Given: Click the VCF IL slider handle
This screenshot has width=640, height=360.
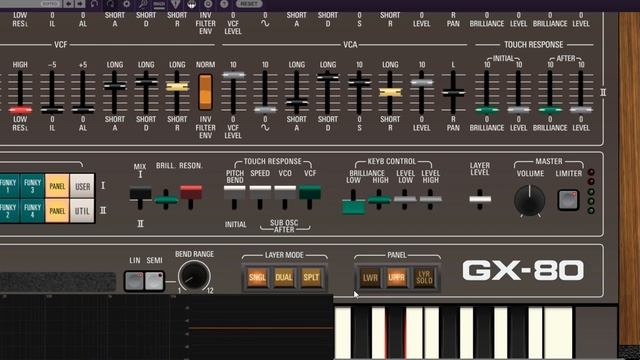Looking at the screenshot, I should tap(52, 109).
